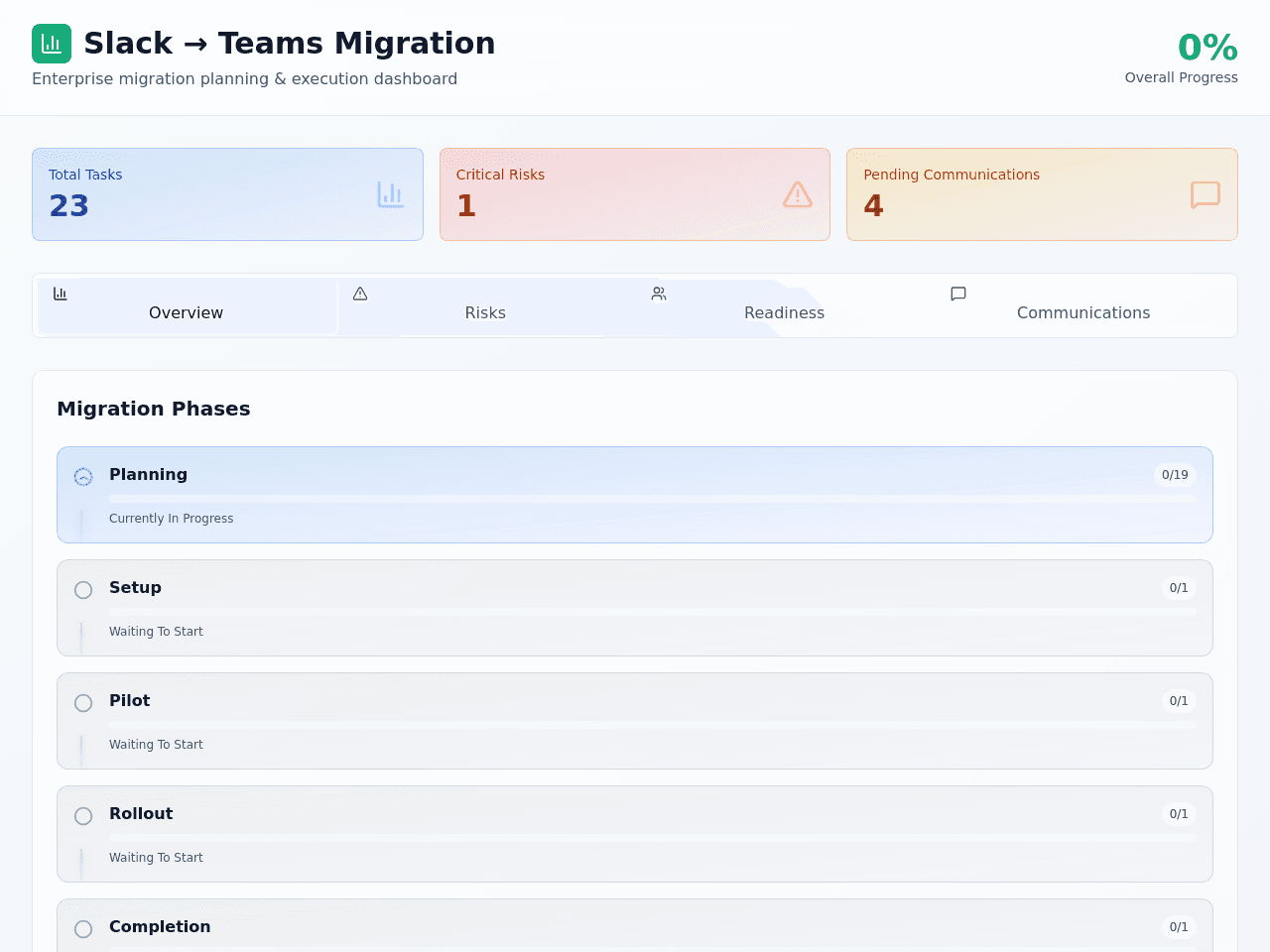This screenshot has height=952, width=1270.
Task: Open the Readiness tab
Action: 785,305
